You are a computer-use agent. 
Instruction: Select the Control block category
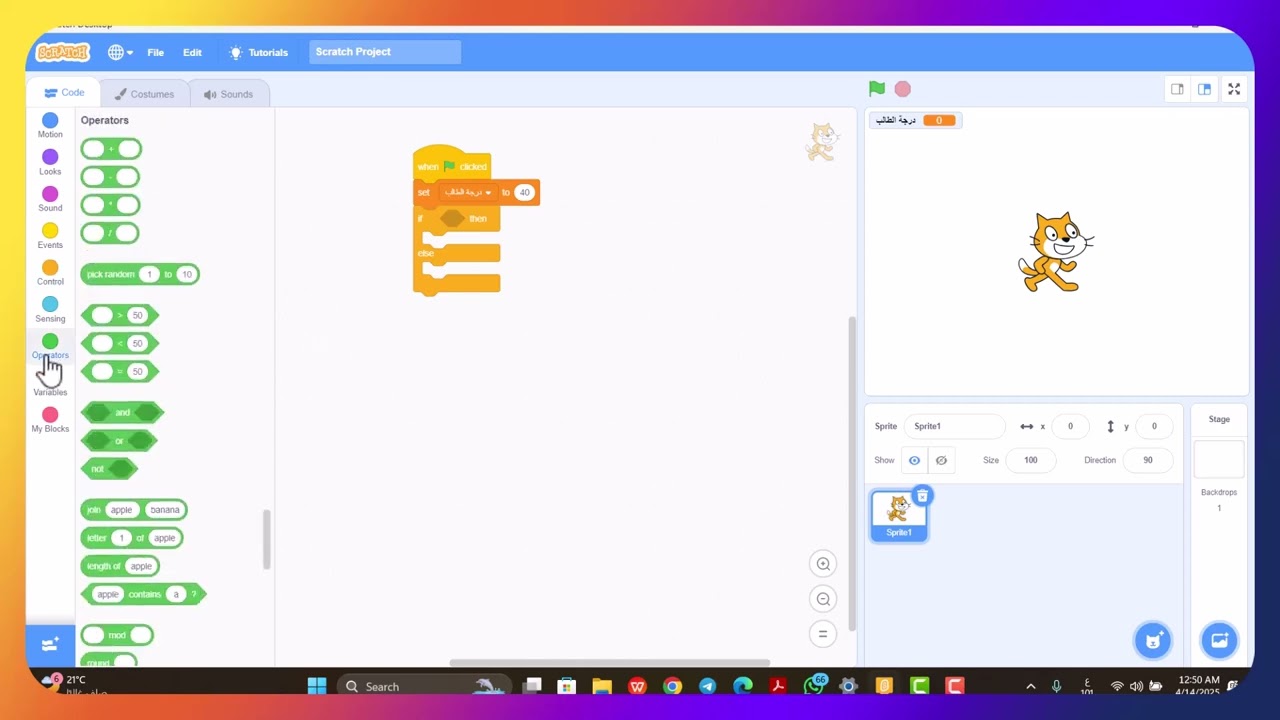click(50, 273)
